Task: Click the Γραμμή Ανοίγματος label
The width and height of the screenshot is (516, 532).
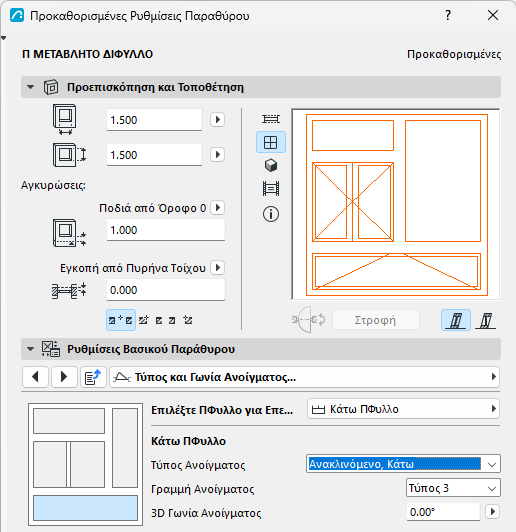Action: [x=203, y=489]
